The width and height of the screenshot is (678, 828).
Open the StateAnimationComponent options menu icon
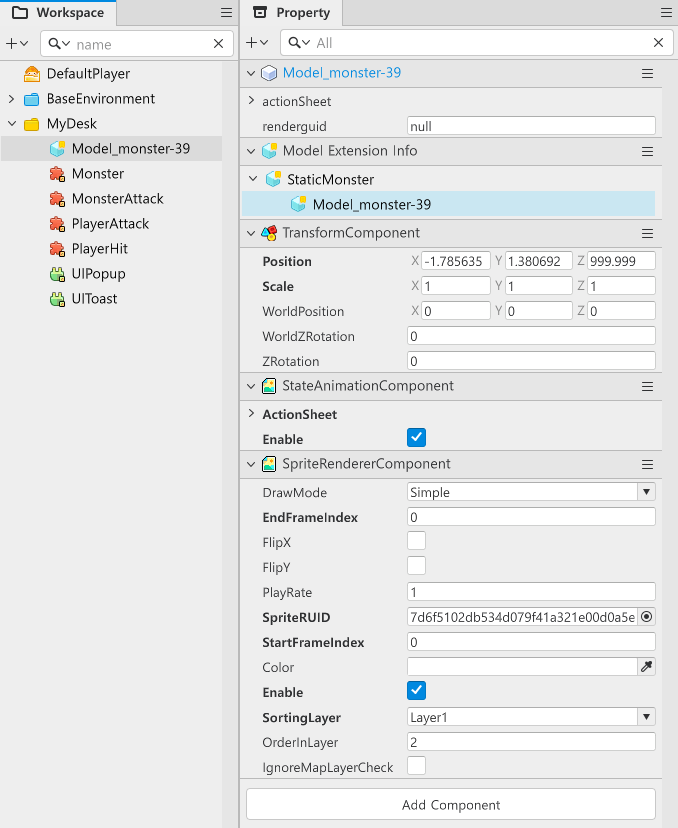647,386
